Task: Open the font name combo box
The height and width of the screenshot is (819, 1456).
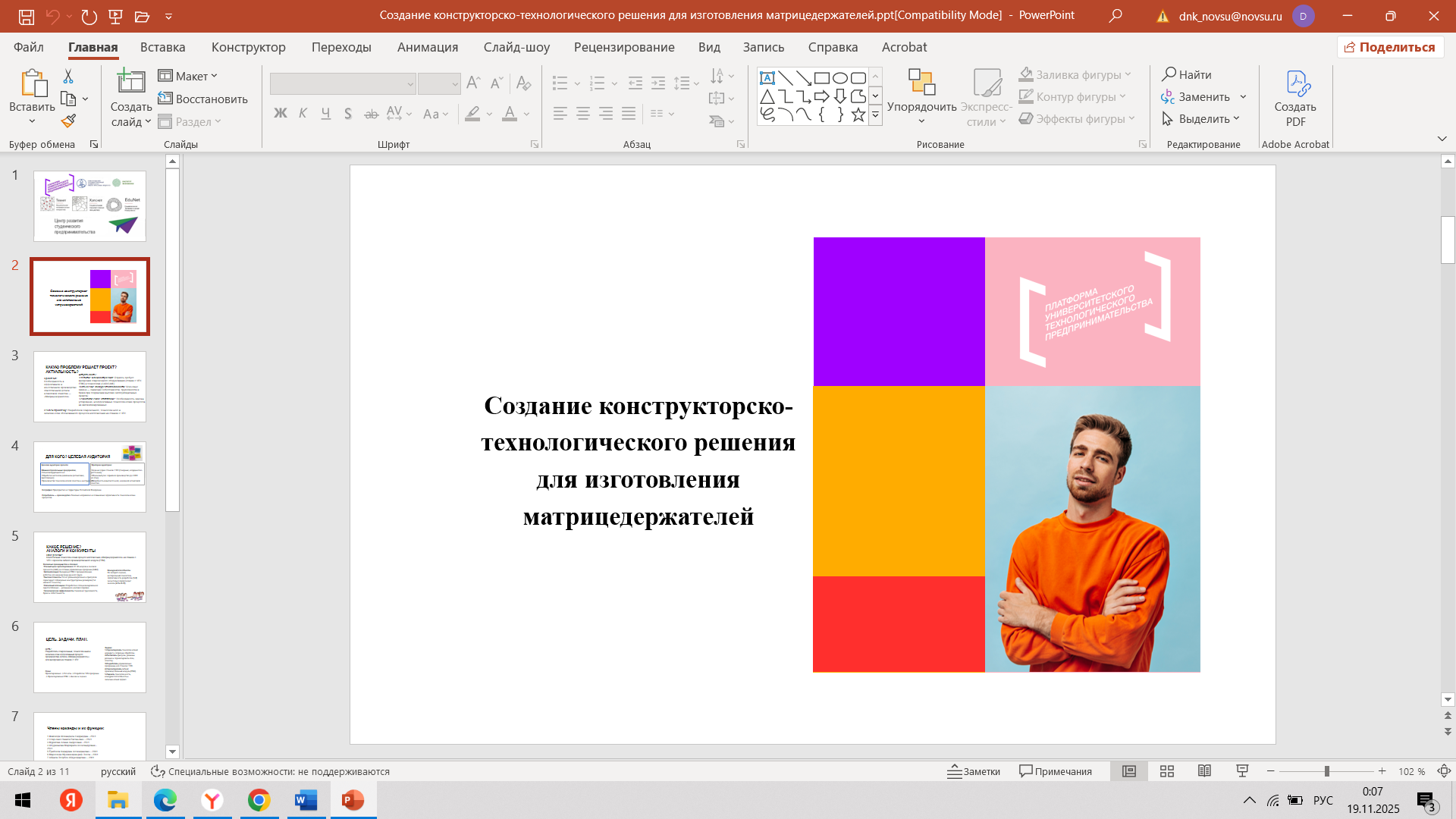Action: pos(343,84)
